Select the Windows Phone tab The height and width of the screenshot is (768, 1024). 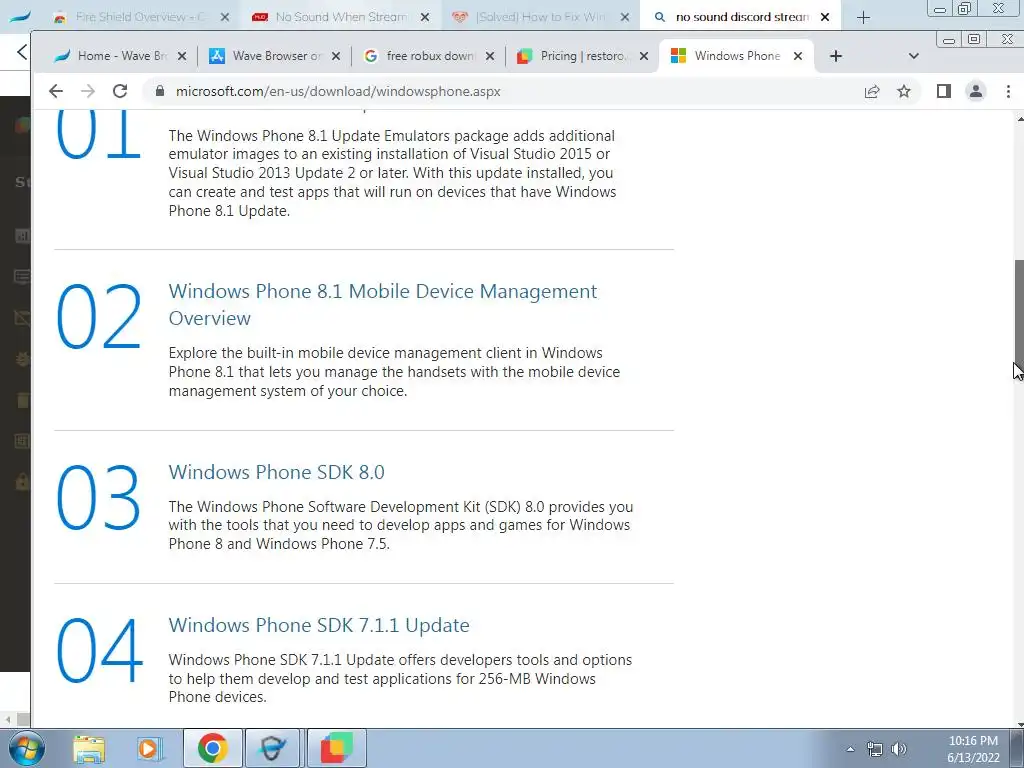pos(728,56)
